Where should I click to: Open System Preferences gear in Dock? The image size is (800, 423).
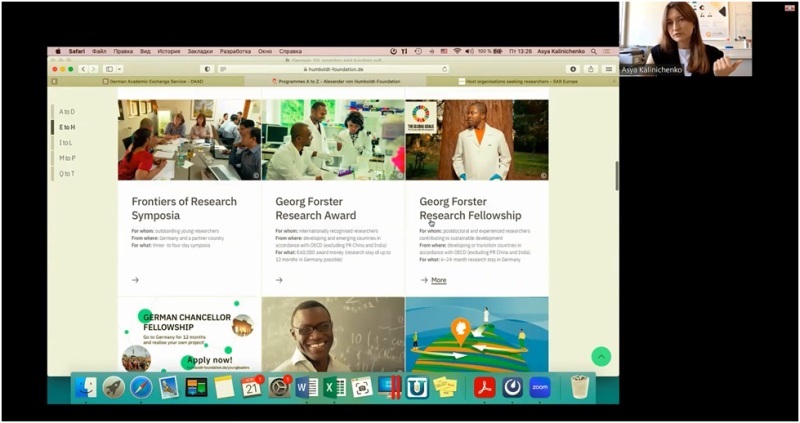pyautogui.click(x=279, y=388)
